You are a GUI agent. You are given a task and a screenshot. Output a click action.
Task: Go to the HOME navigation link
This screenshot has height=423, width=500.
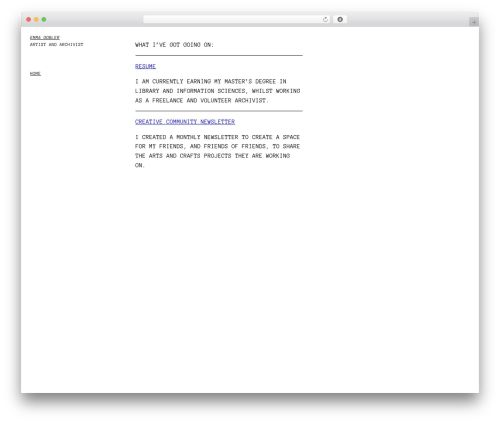click(35, 74)
